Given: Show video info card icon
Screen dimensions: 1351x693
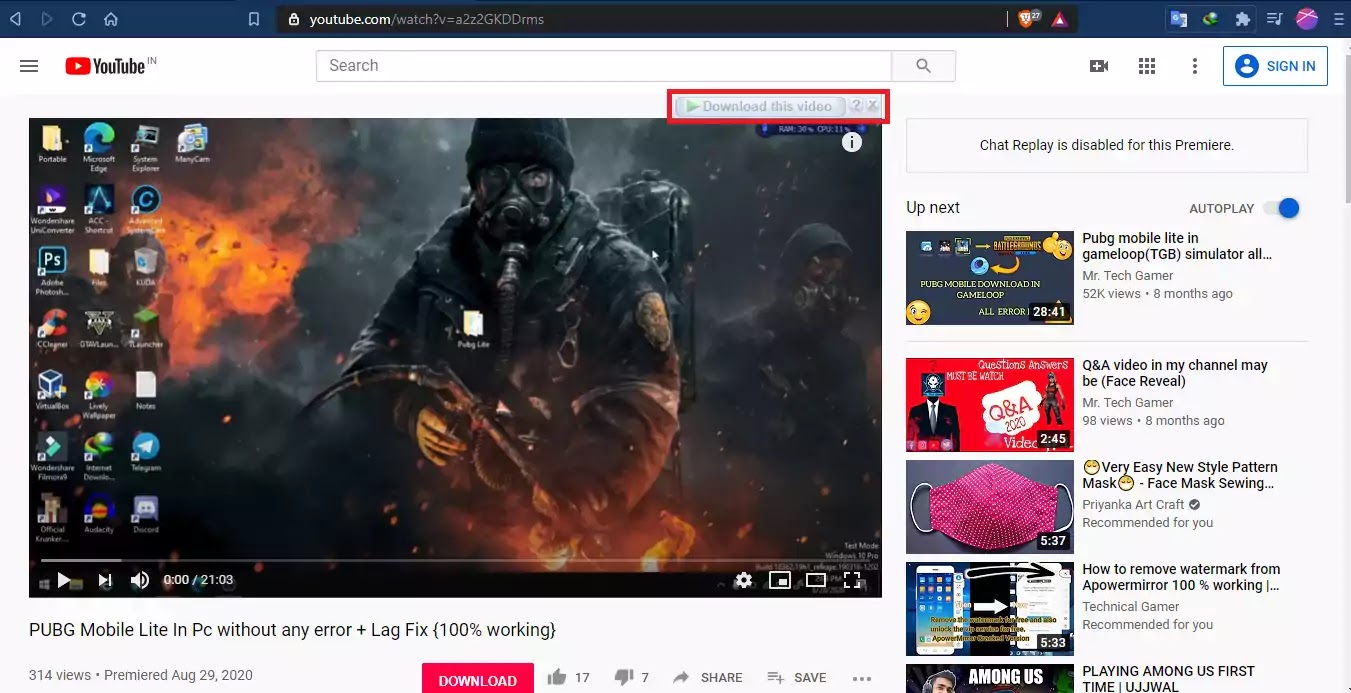Looking at the screenshot, I should pyautogui.click(x=852, y=142).
